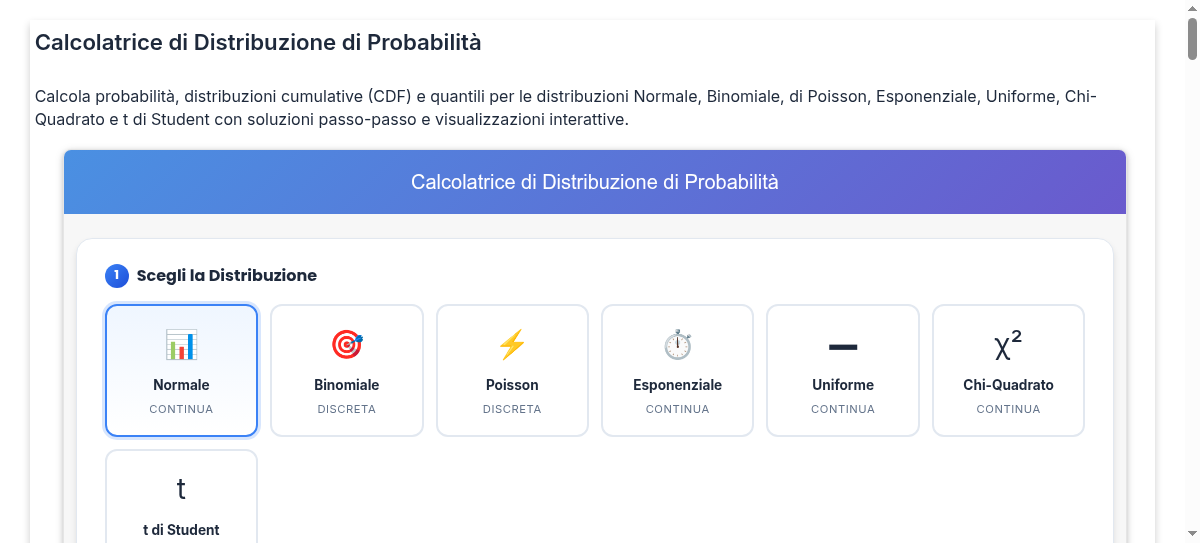Choose the Uniforme label text
The width and height of the screenshot is (1200, 543).
click(843, 385)
